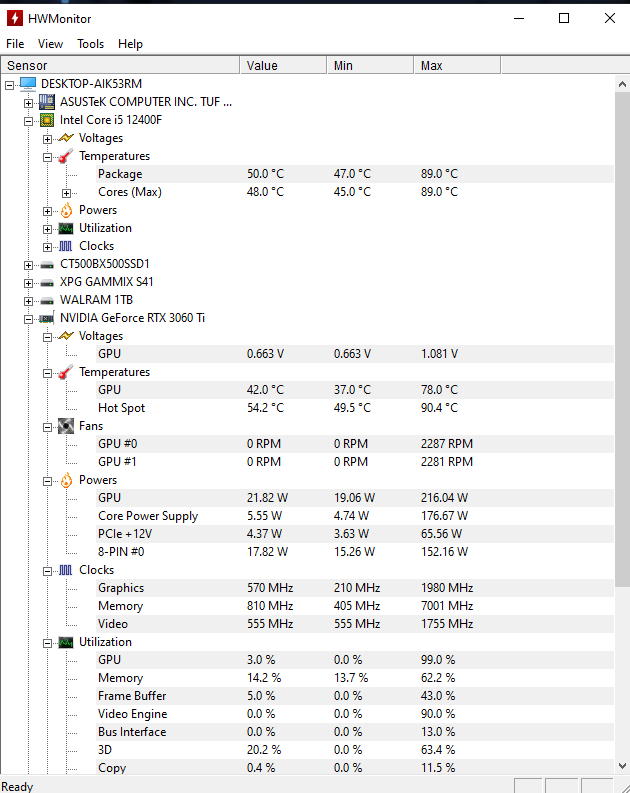
Task: Click the WALRAM 1TB drive icon
Action: click(47, 301)
